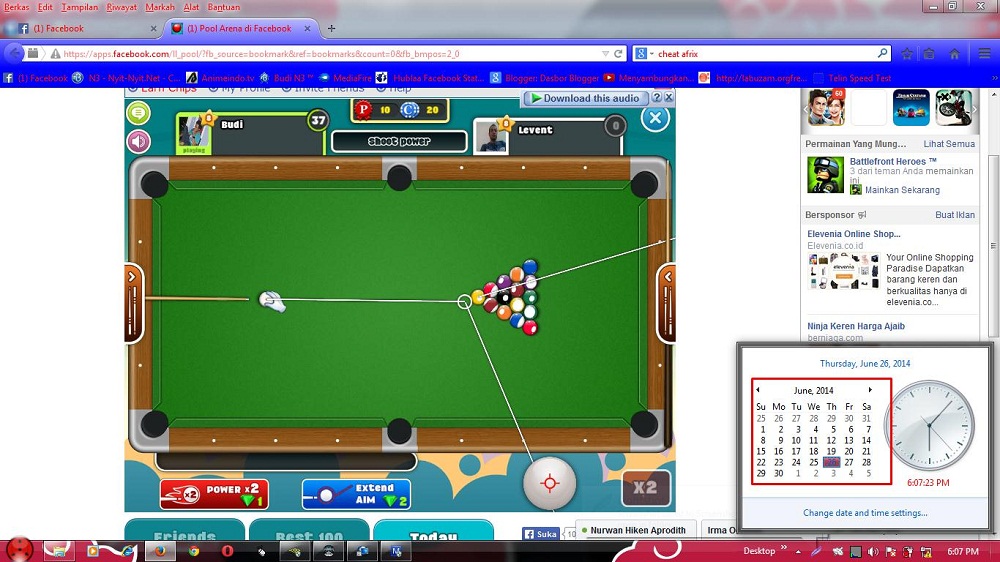The height and width of the screenshot is (562, 1000).
Task: Go to the browser home page icon
Action: point(955,54)
